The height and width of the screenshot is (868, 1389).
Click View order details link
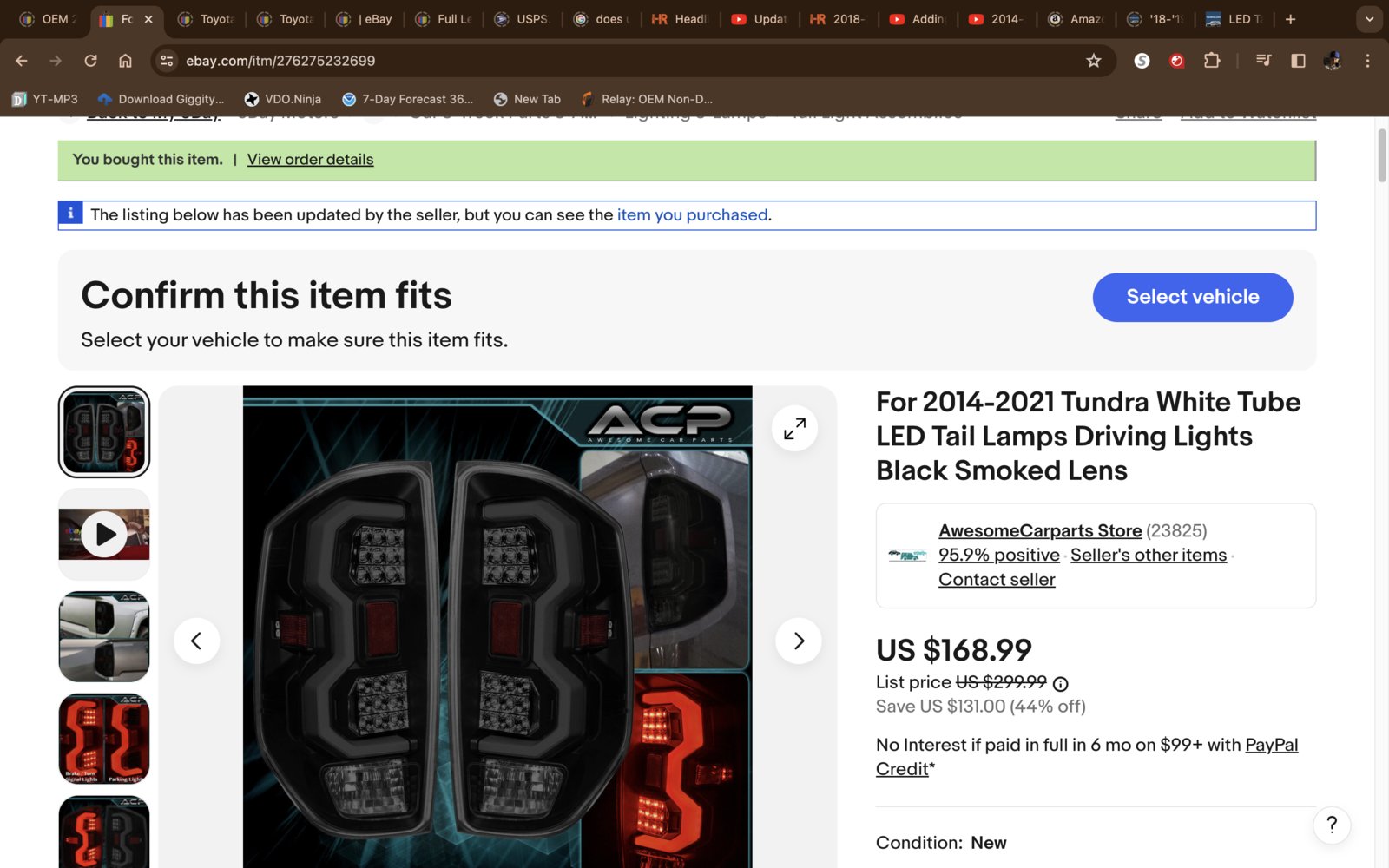point(310,160)
